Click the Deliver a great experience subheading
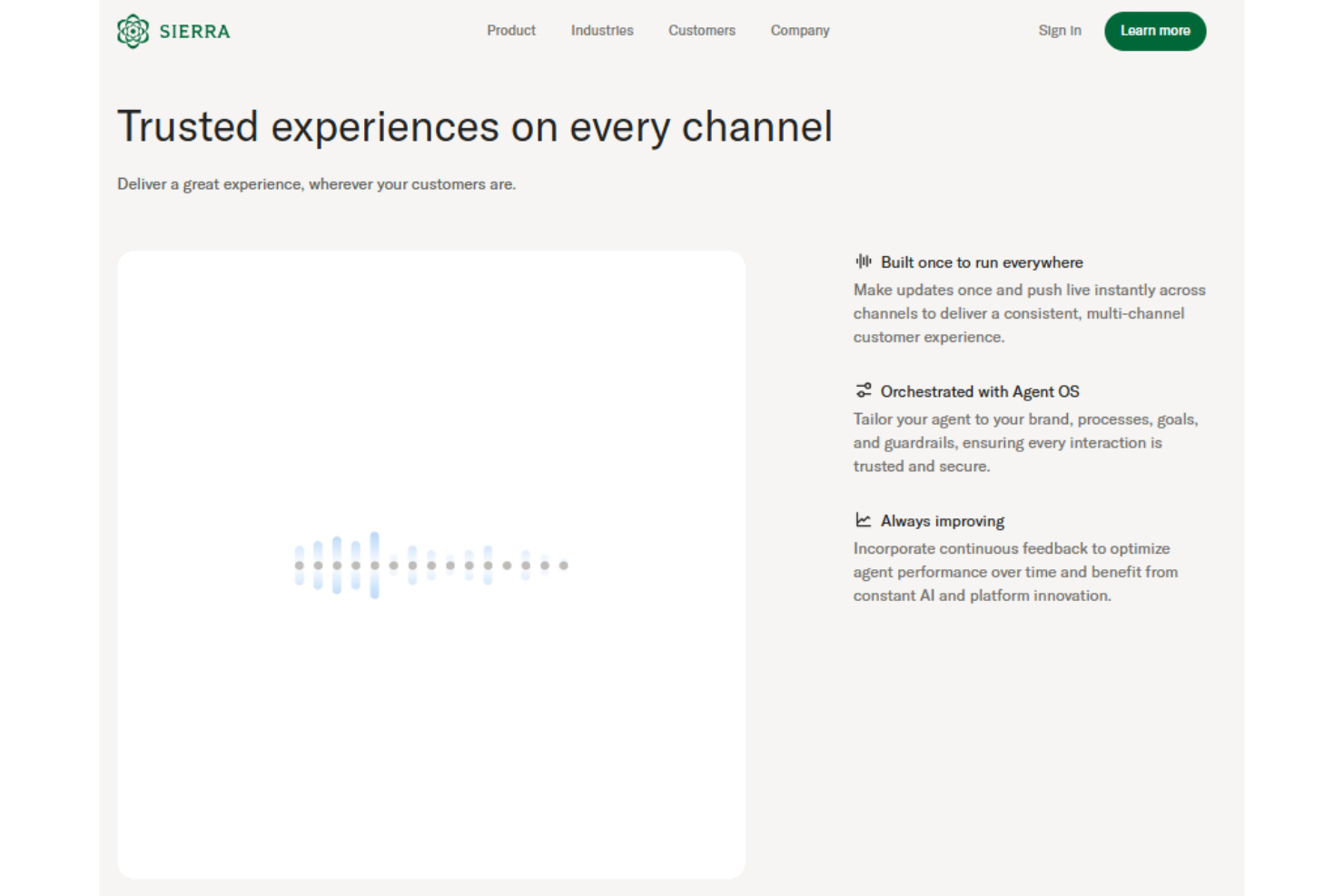Screen dimensions: 1344x896 tap(316, 184)
